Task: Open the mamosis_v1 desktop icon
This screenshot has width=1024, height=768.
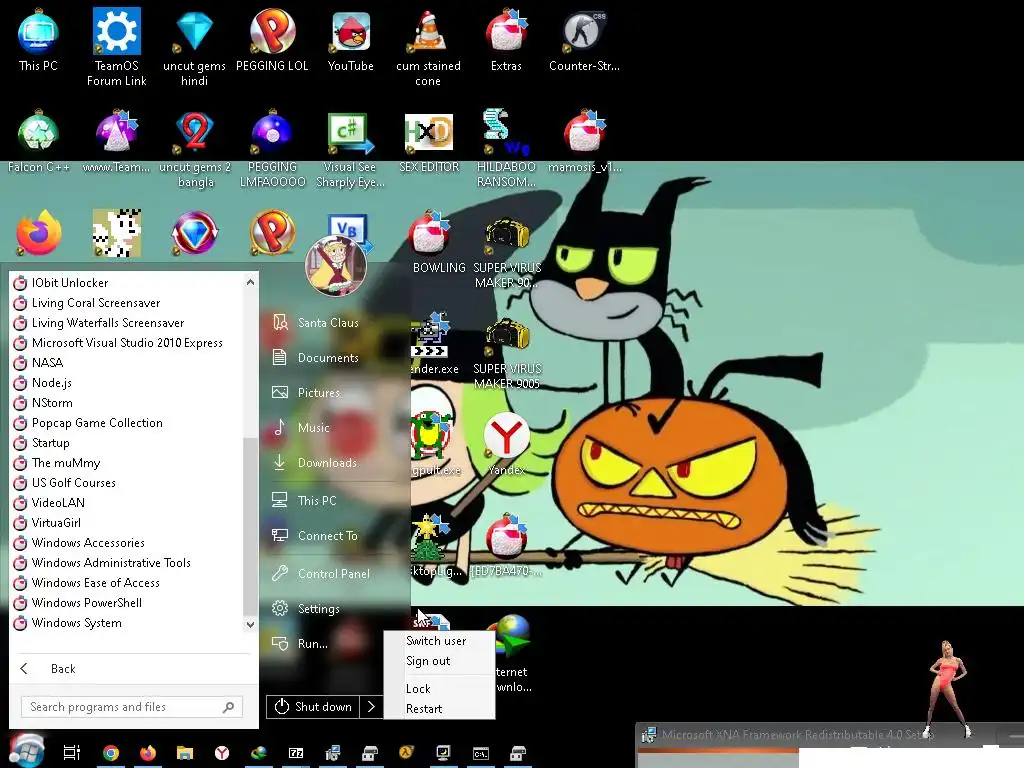Action: pos(584,141)
